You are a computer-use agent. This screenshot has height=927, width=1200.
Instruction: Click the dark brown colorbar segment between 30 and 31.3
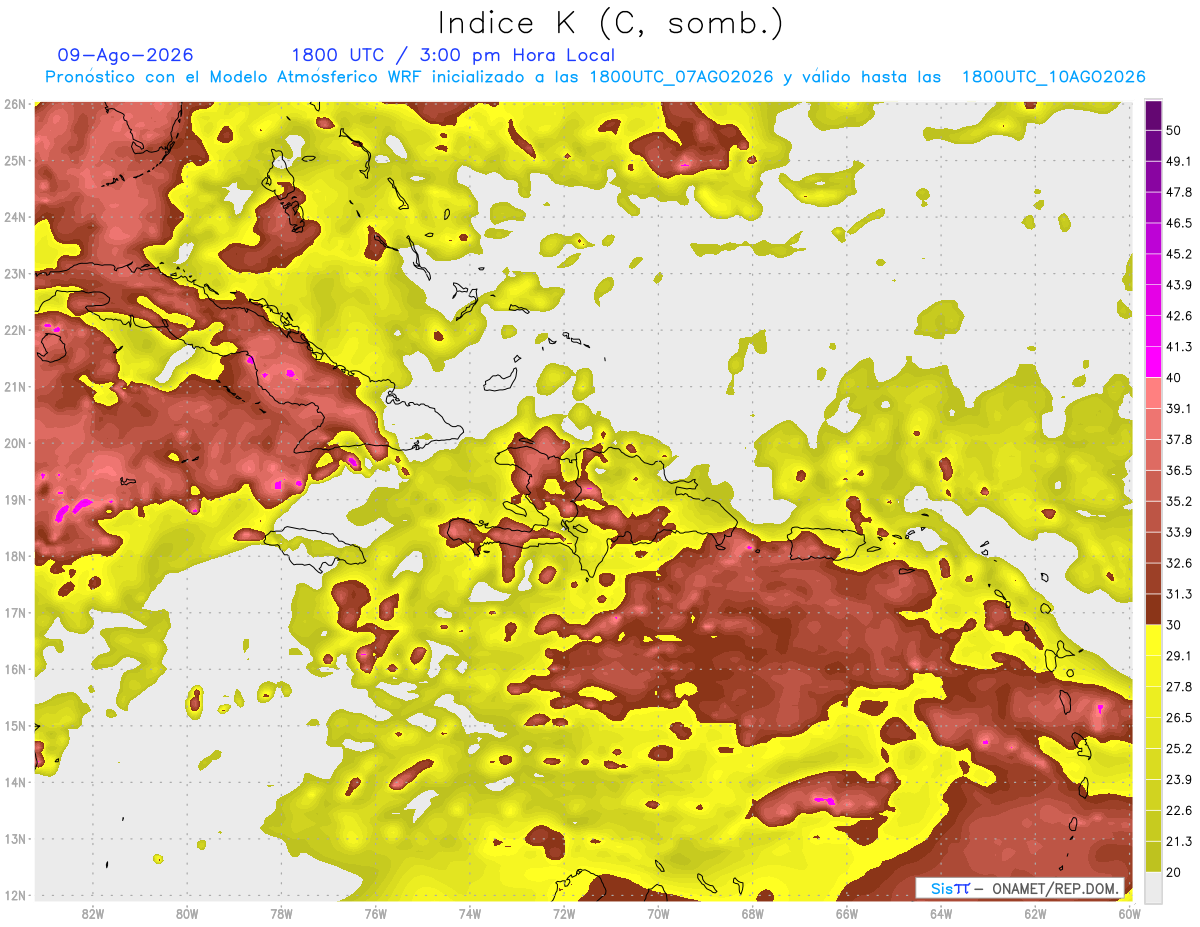tap(1153, 609)
